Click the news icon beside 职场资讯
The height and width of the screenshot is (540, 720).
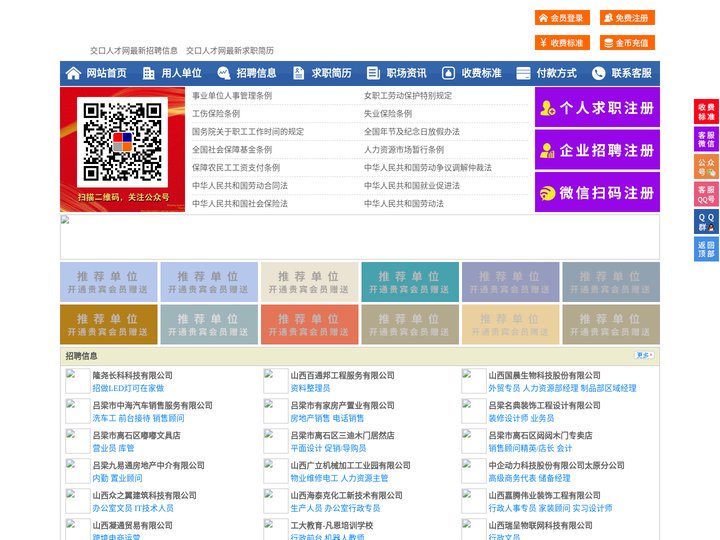tap(373, 73)
